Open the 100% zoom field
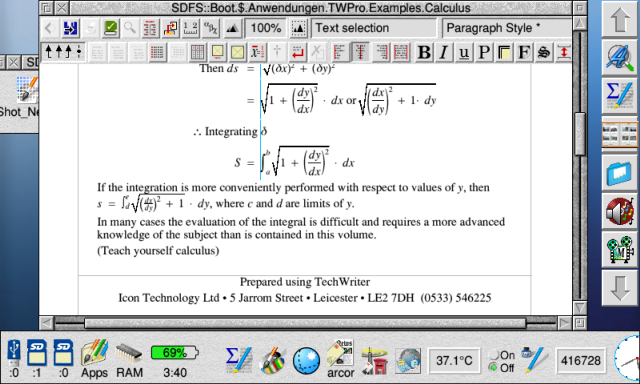Image resolution: width=640 pixels, height=384 pixels. pos(266,28)
